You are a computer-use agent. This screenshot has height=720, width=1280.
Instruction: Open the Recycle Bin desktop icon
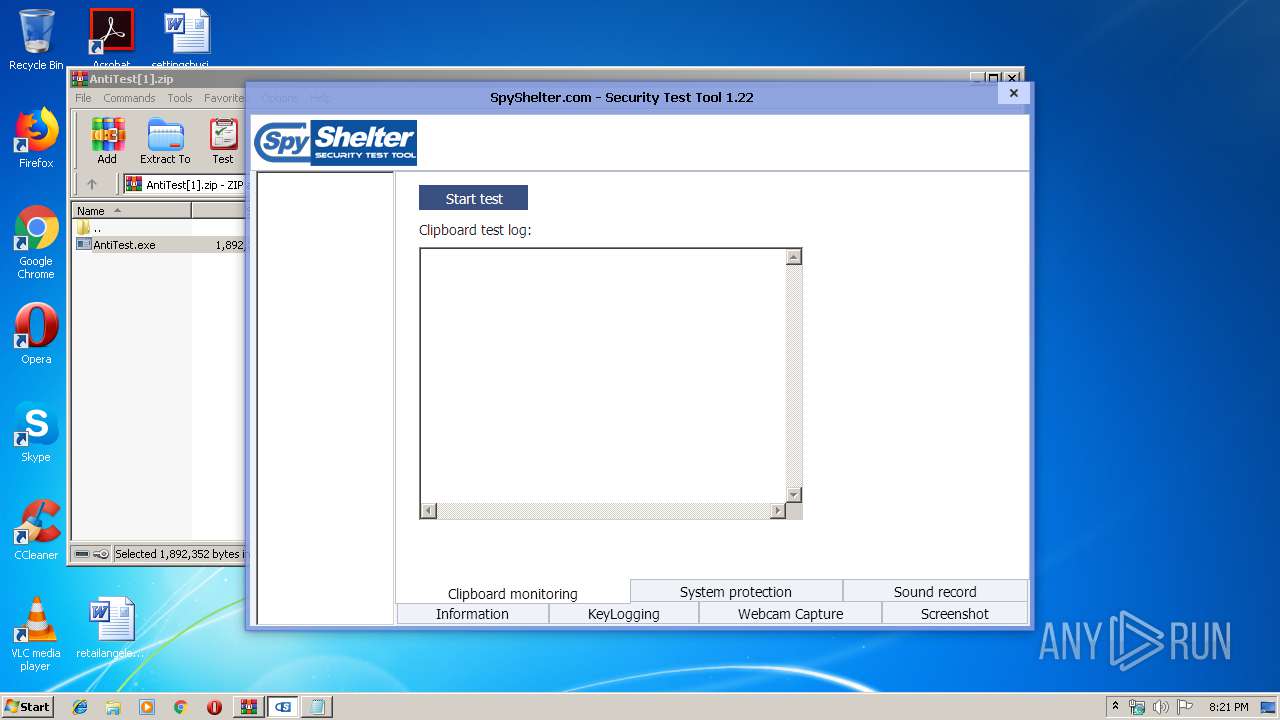pos(36,40)
